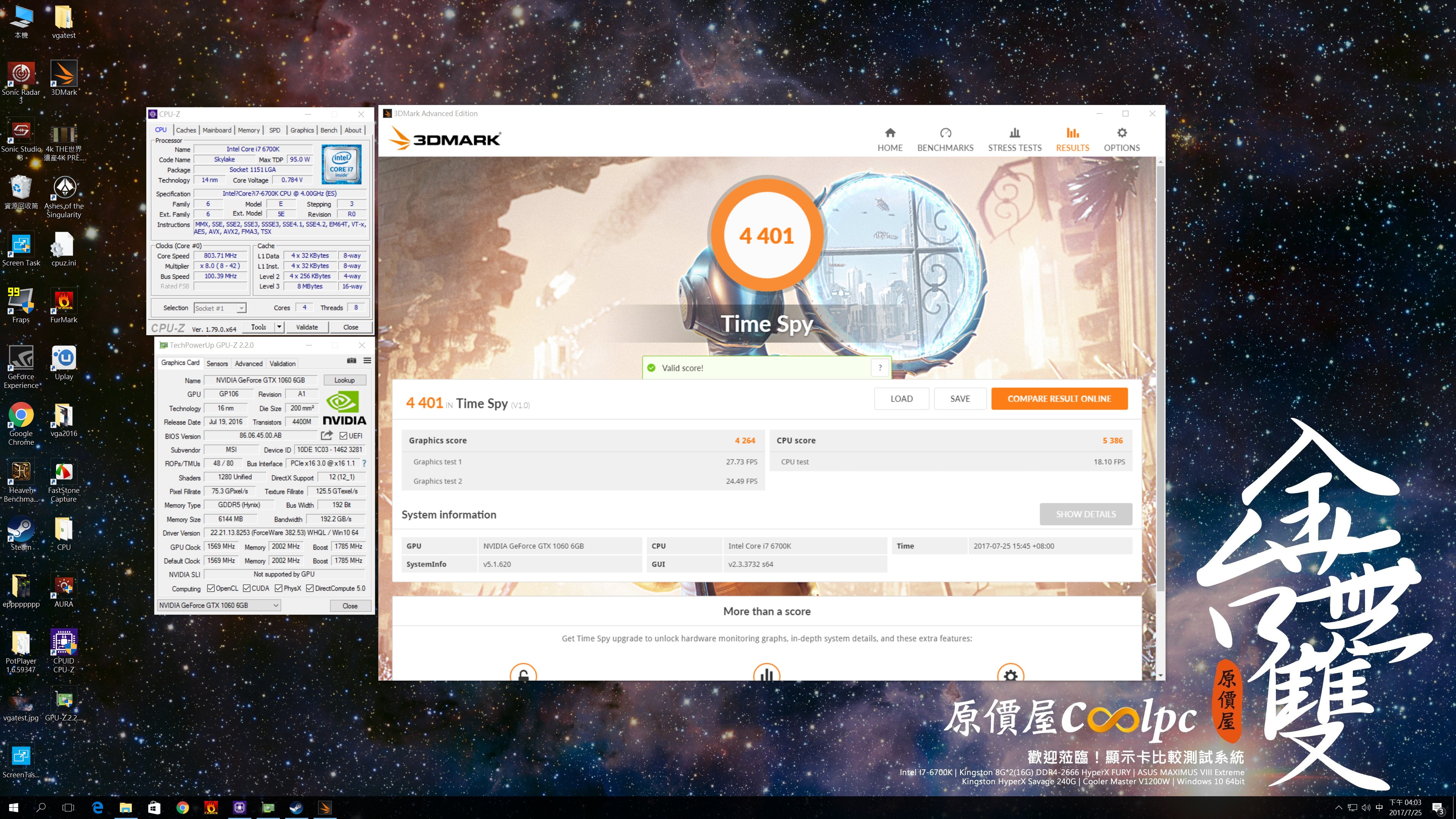
Task: Go to STRESS TESTS in 3DMark
Action: (1015, 140)
